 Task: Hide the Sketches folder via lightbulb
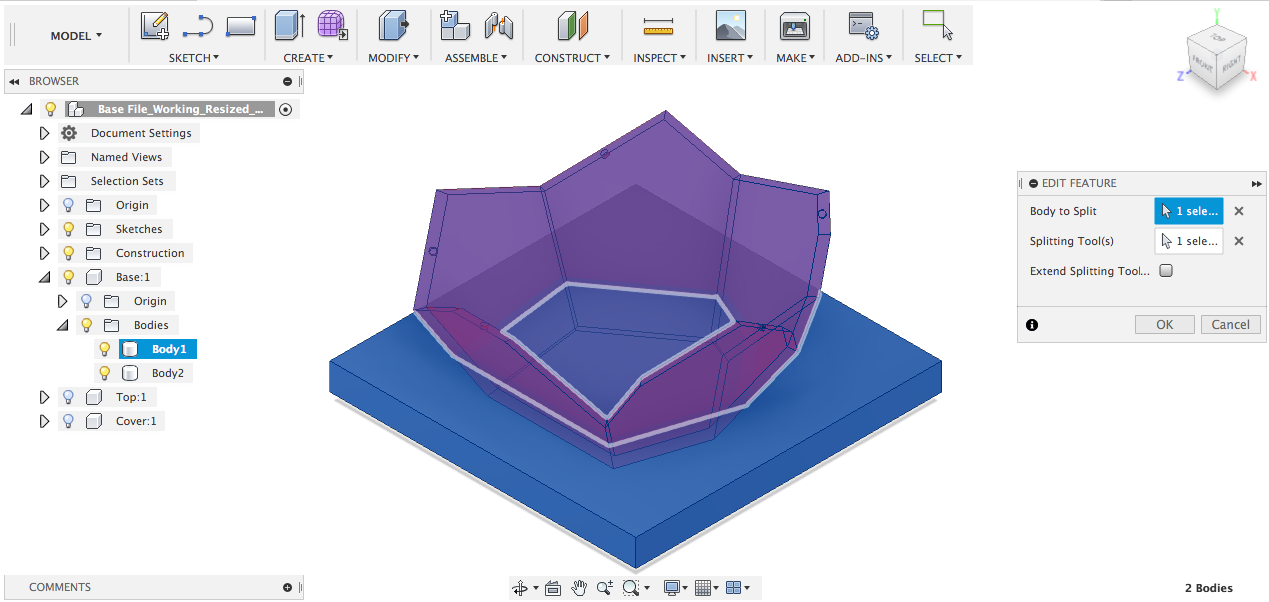pos(68,229)
